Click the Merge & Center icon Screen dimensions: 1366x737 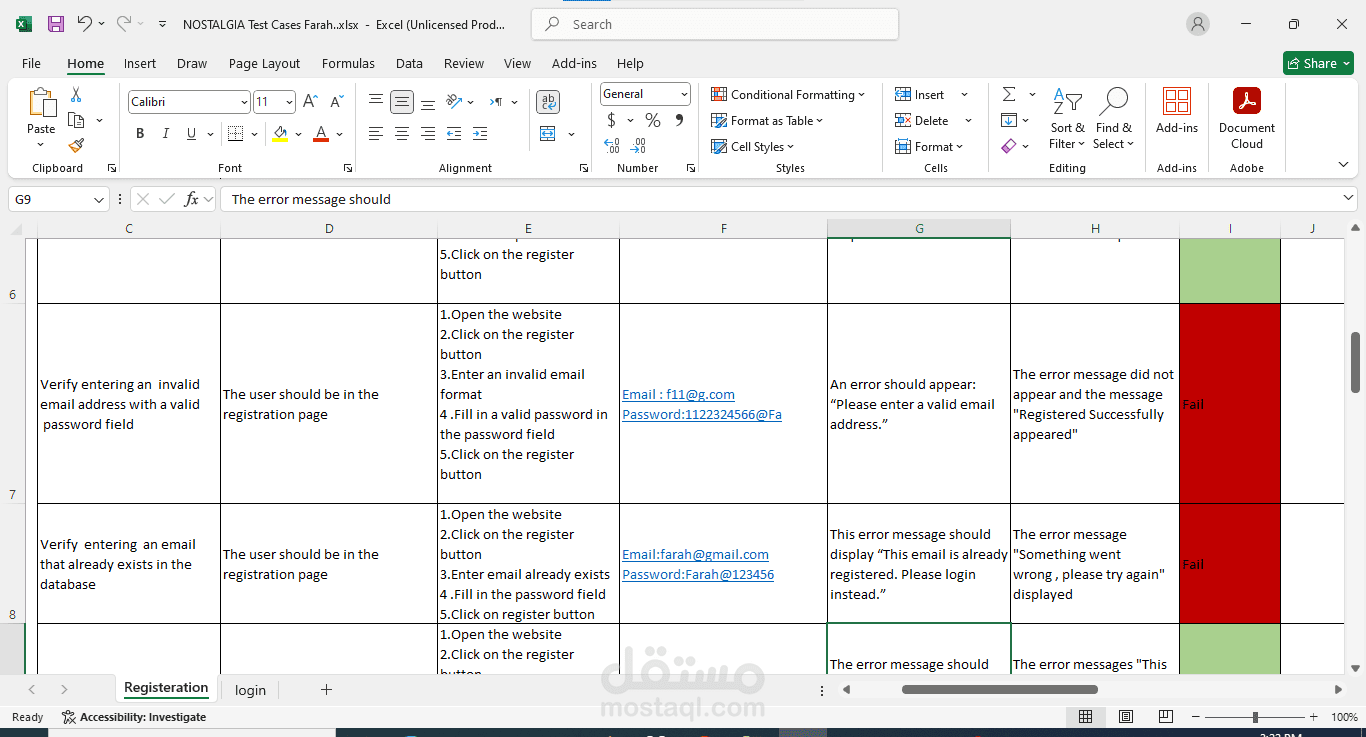point(548,134)
